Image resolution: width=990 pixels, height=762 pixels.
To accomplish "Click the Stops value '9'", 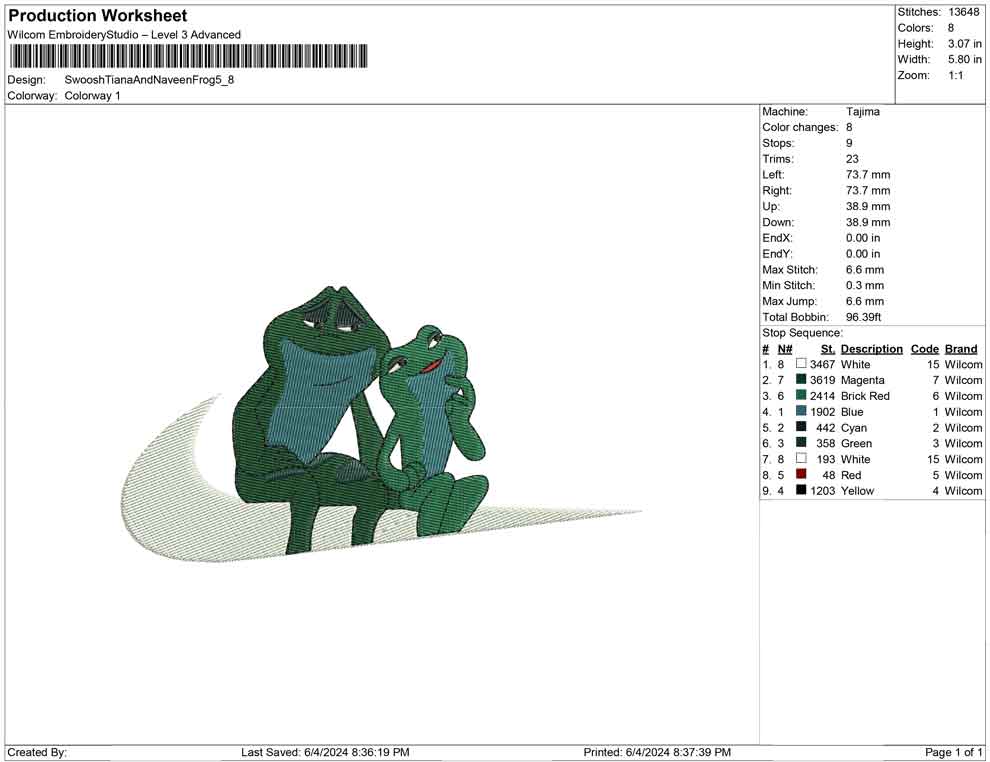I will pyautogui.click(x=849, y=143).
